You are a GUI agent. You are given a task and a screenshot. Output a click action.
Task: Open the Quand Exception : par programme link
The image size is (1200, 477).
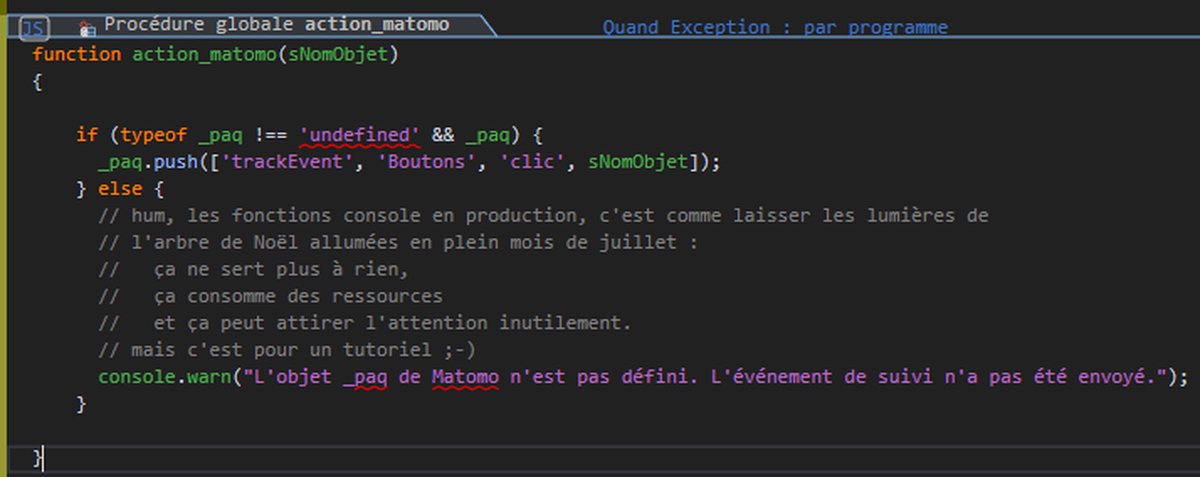[774, 27]
